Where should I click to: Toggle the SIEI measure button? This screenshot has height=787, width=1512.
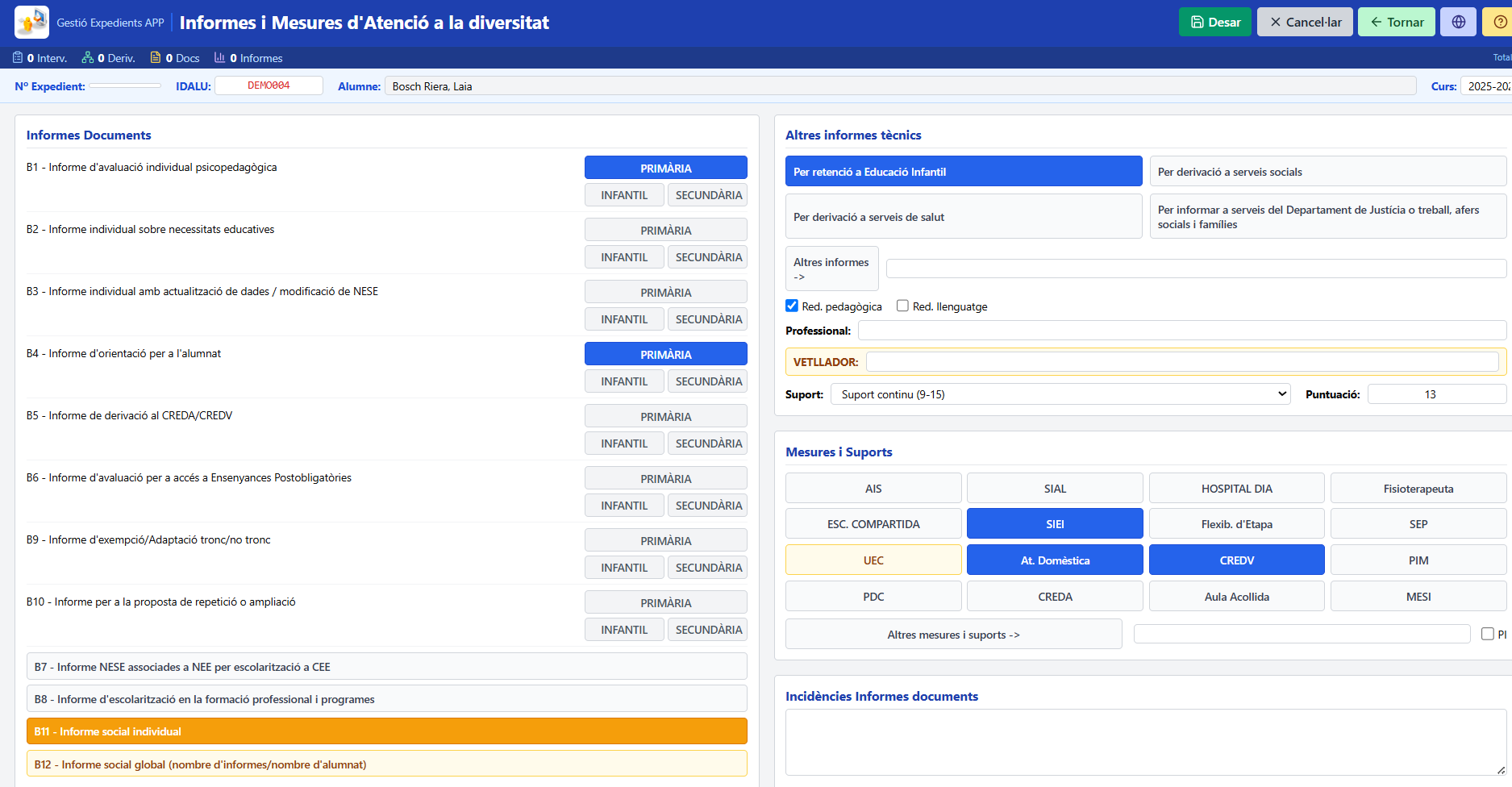[x=1055, y=524]
